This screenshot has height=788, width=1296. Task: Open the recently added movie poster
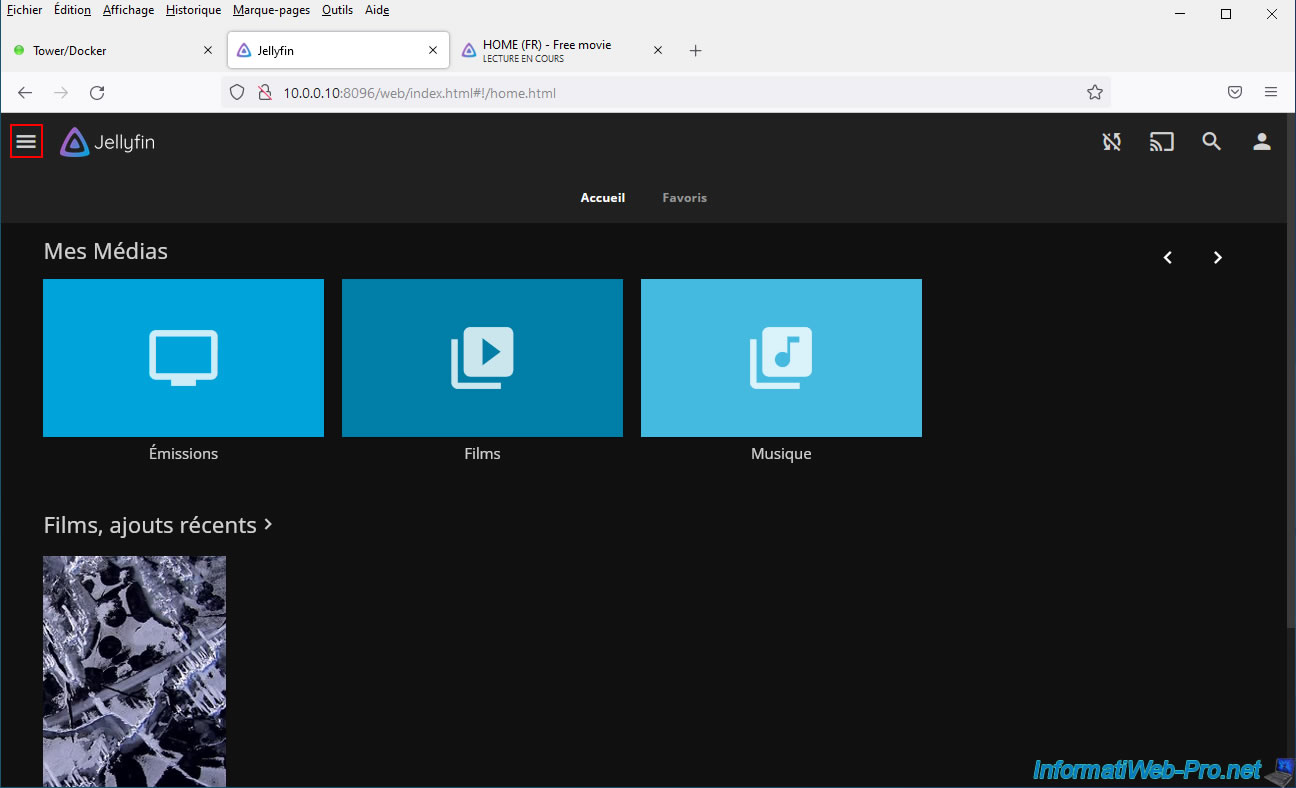[x=134, y=670]
